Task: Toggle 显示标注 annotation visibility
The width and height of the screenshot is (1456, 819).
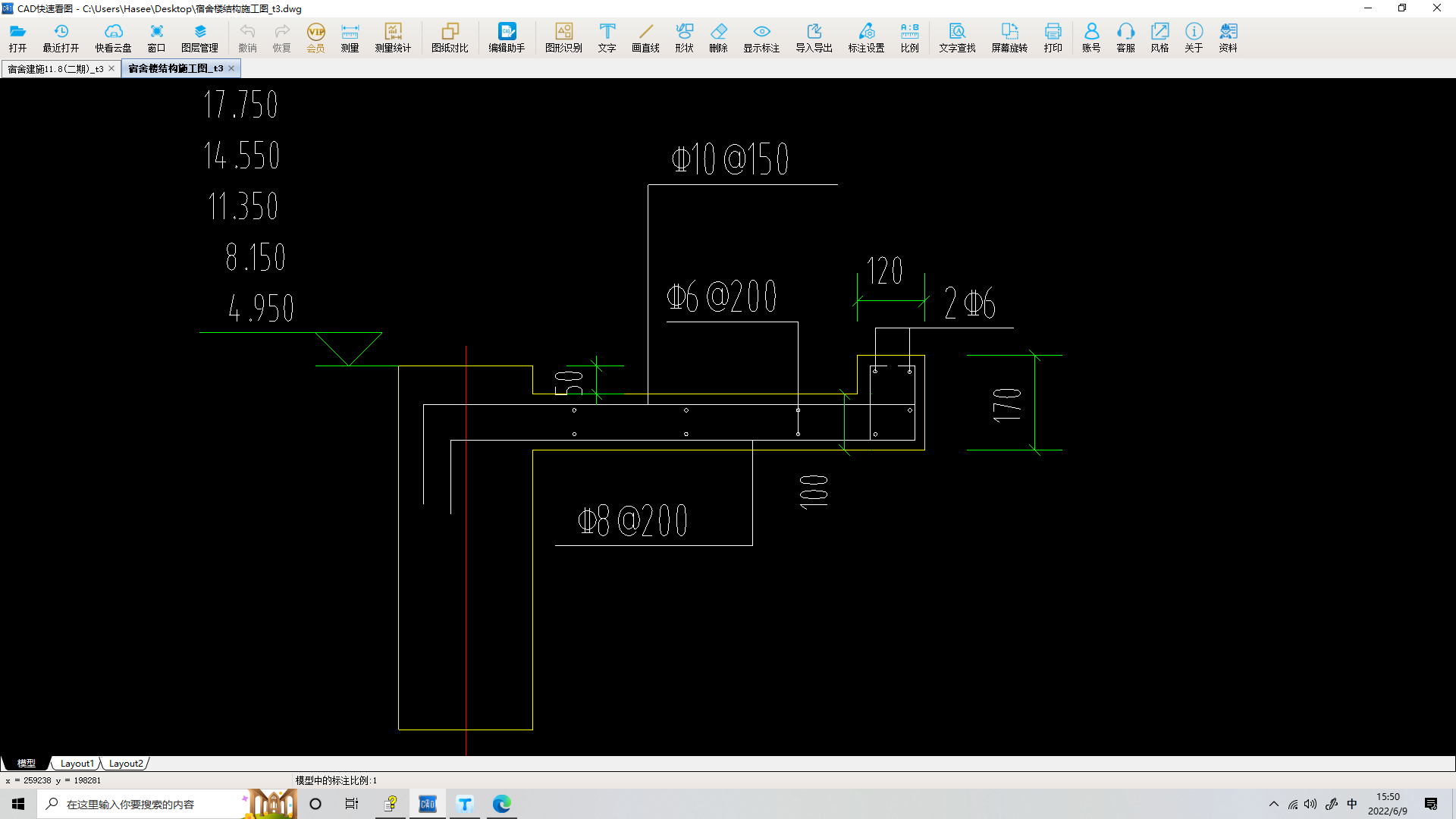Action: point(761,37)
